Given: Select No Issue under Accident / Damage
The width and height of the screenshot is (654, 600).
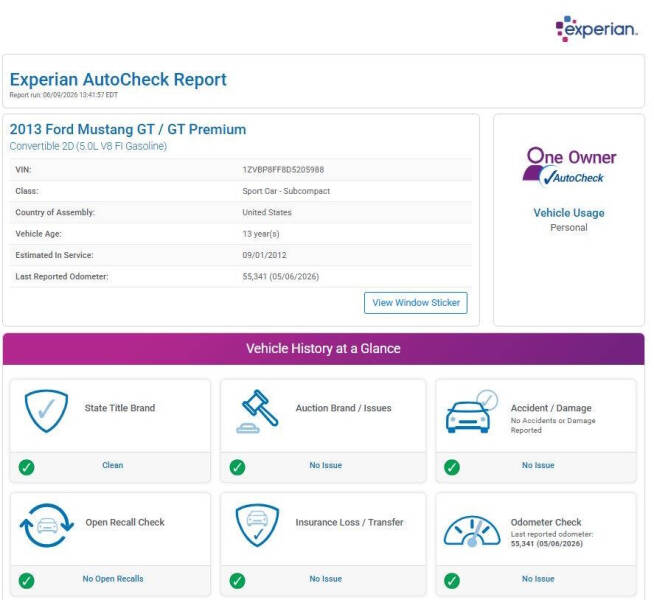Looking at the screenshot, I should tap(538, 465).
